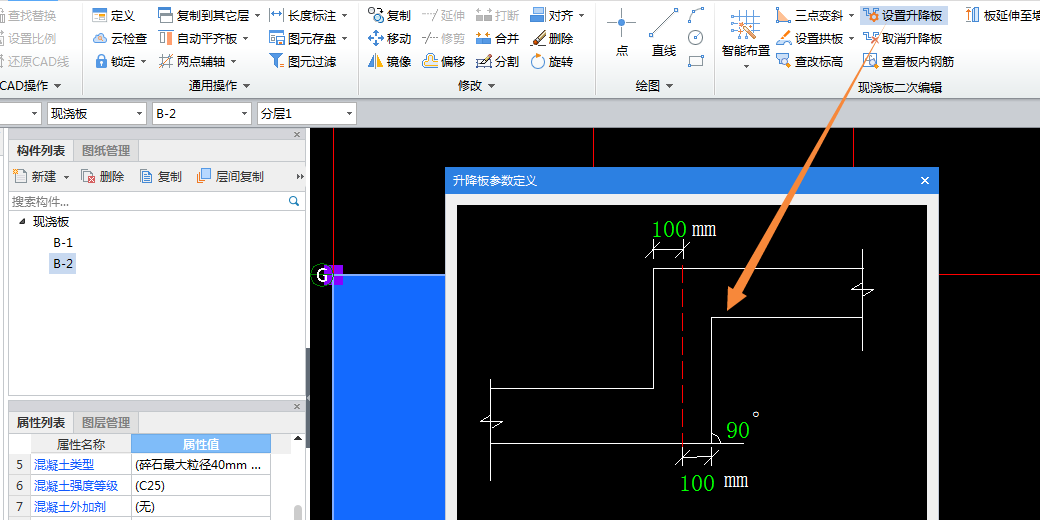Open the 新建 dropdown arrow
The width and height of the screenshot is (1040, 520).
[x=66, y=177]
